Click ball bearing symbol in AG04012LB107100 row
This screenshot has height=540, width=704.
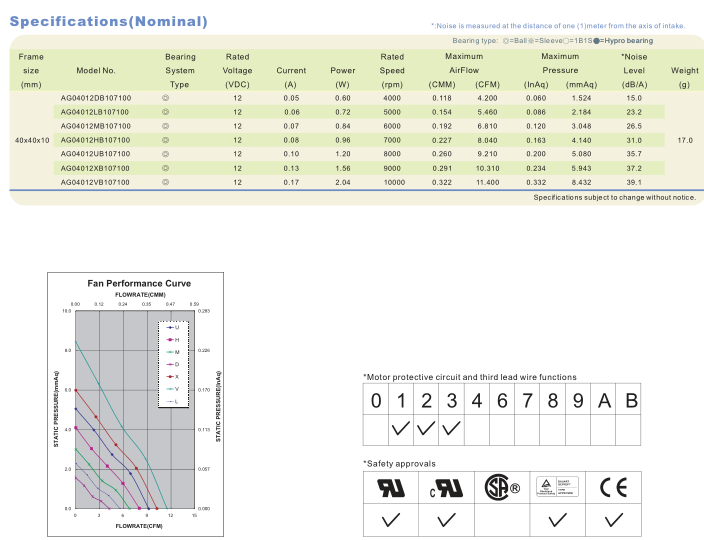click(x=165, y=112)
